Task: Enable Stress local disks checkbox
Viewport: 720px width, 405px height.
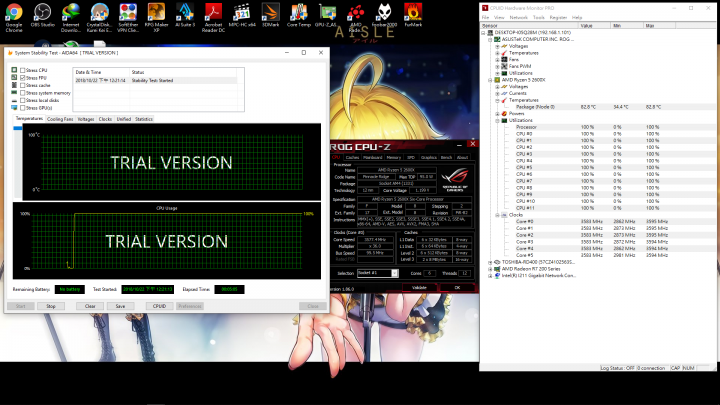Action: (22, 100)
